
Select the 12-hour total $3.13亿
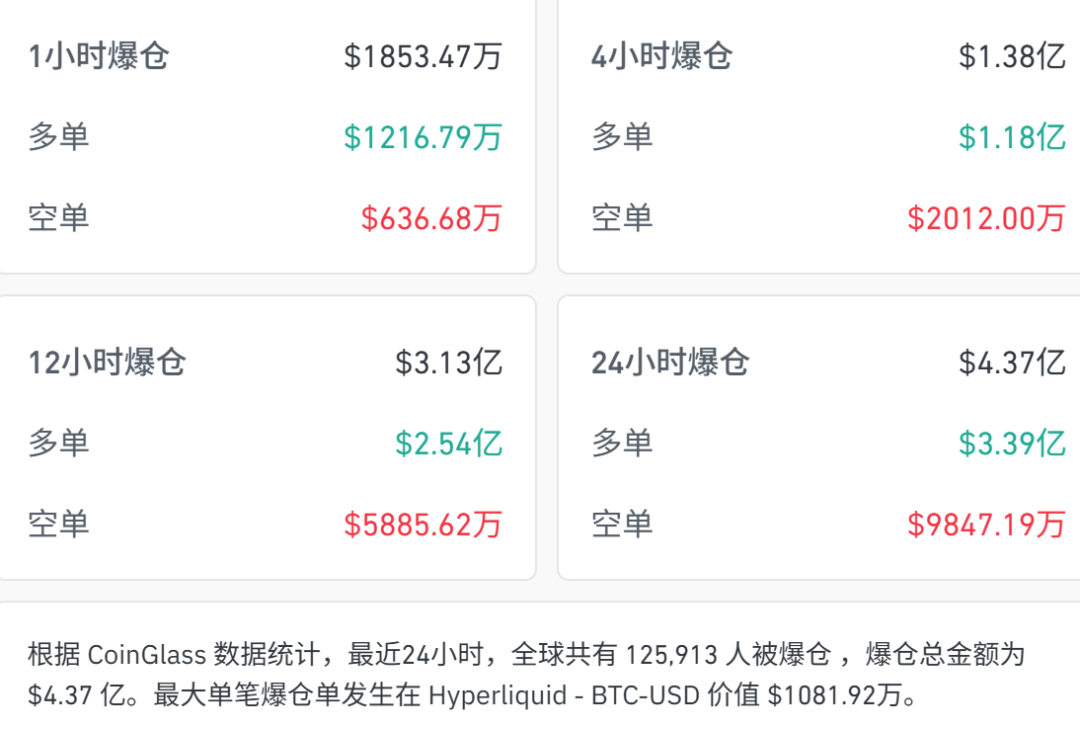click(x=448, y=362)
